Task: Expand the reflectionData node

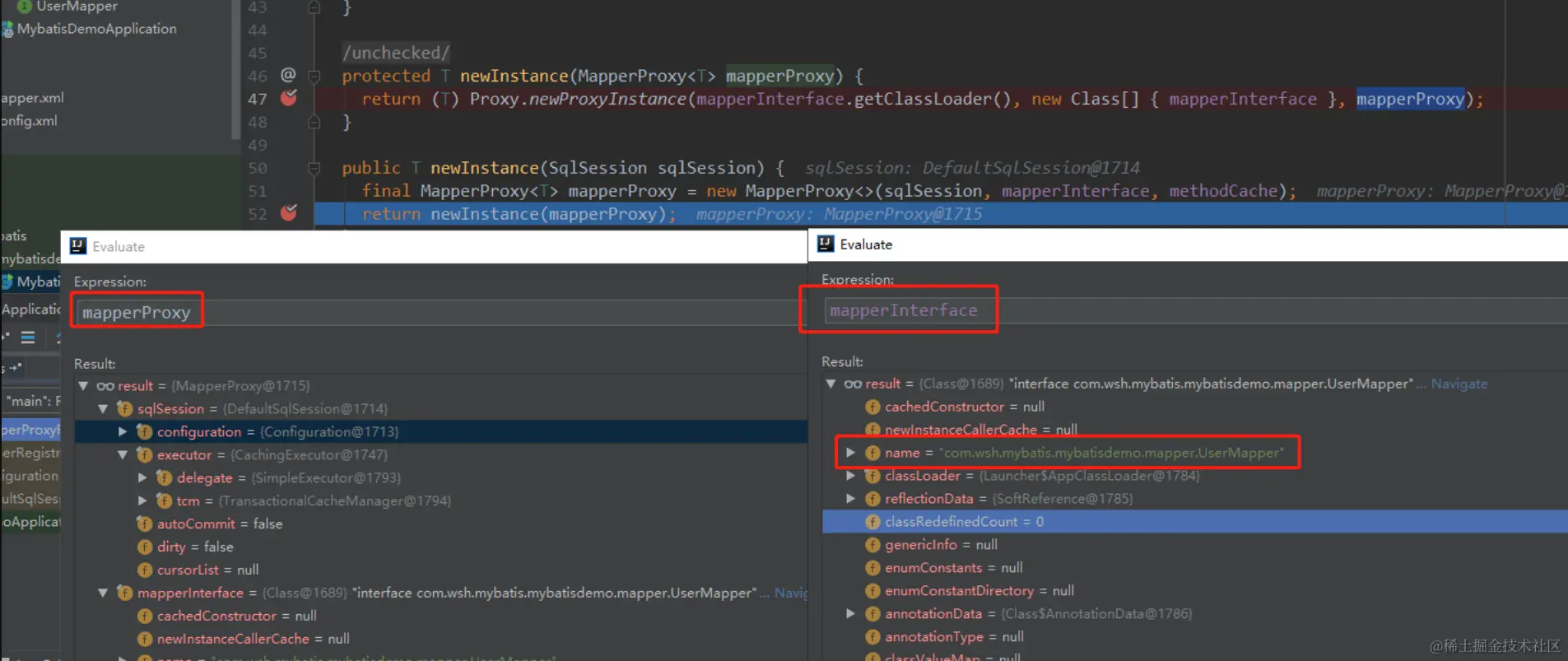Action: (x=850, y=499)
